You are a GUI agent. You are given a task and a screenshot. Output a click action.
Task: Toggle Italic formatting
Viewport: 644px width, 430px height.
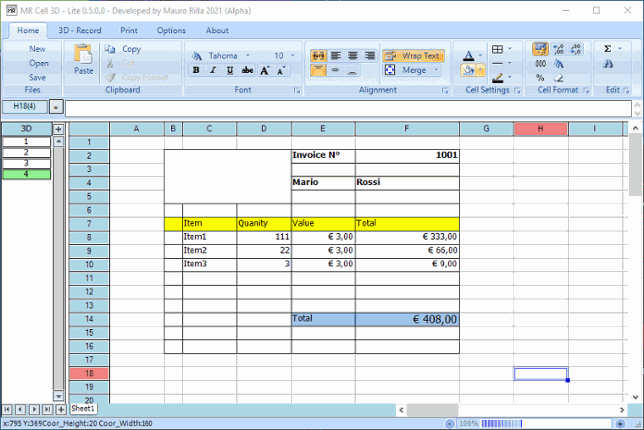pyautogui.click(x=213, y=70)
